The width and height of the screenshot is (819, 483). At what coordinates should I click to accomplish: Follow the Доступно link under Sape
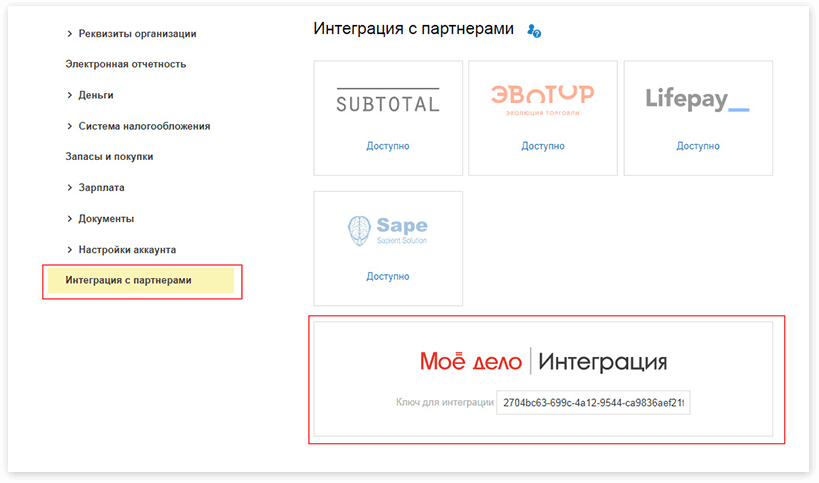tap(387, 276)
